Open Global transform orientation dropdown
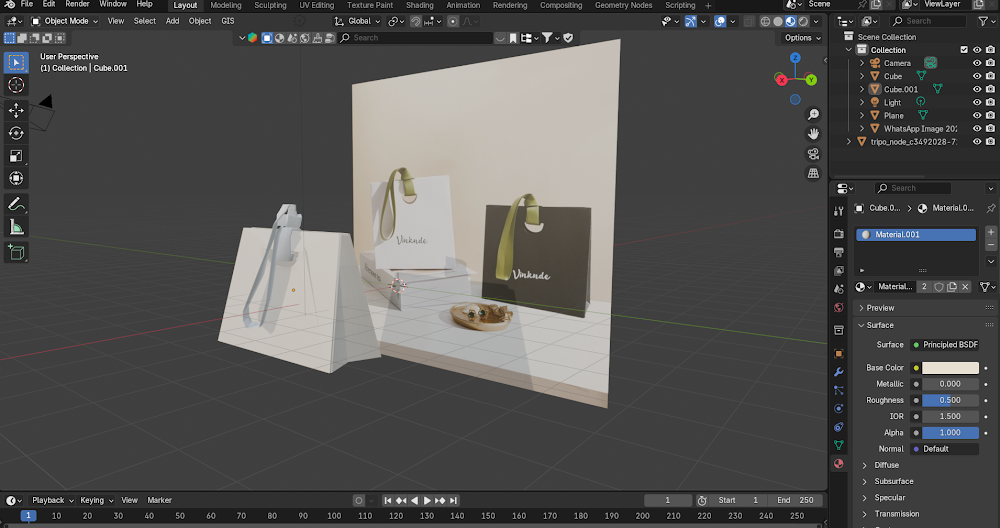Image resolution: width=1000 pixels, height=528 pixels. 358,21
